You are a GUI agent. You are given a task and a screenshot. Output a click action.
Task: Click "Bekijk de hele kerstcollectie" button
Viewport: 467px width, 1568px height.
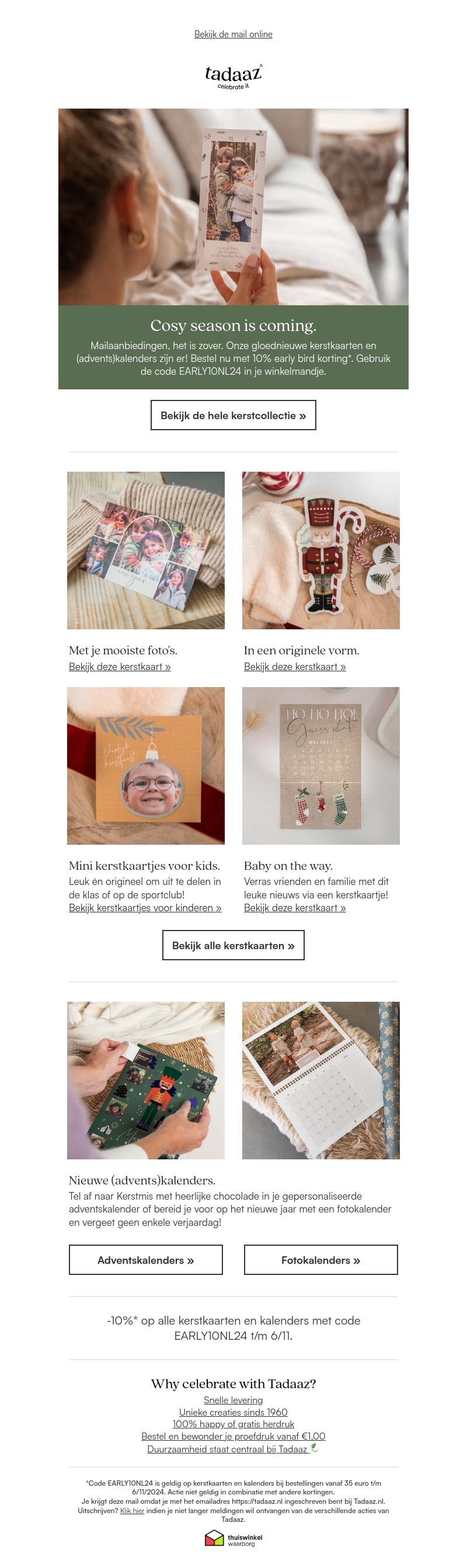(x=233, y=415)
